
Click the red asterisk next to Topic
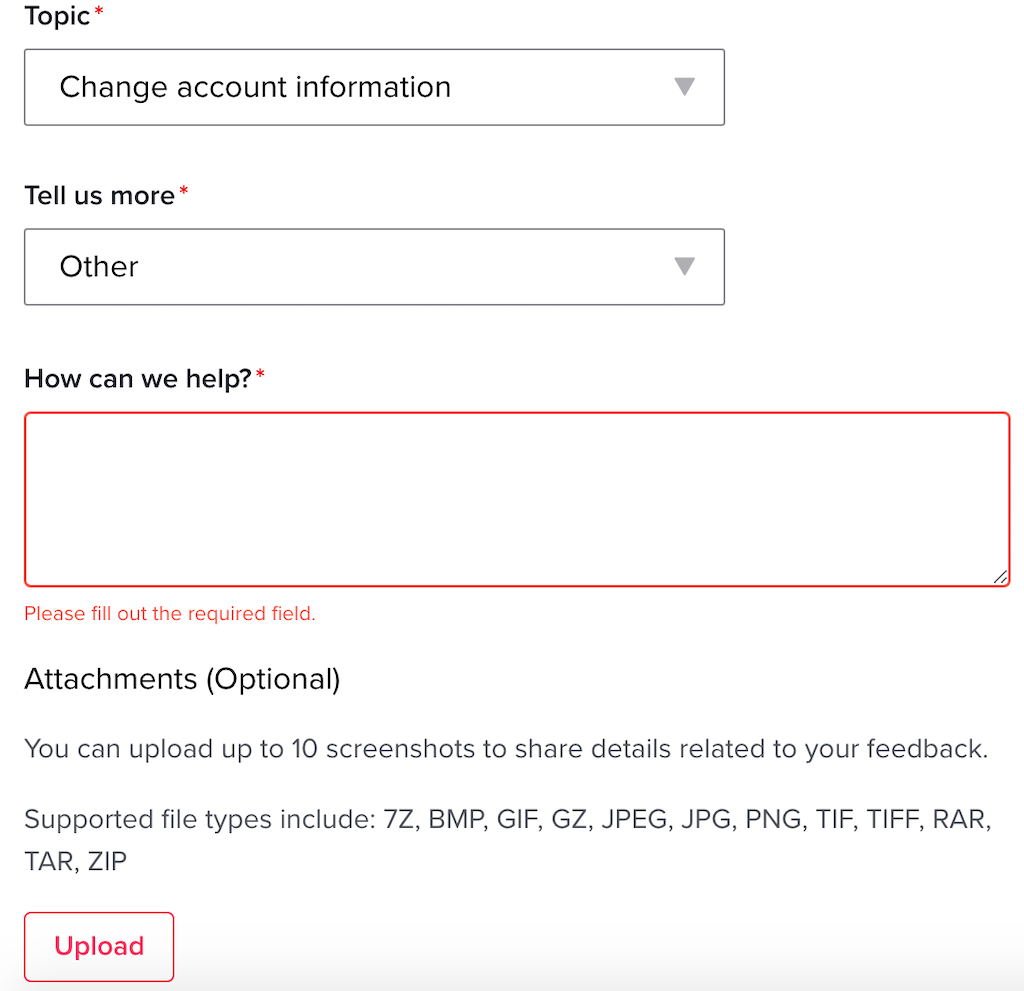[99, 14]
